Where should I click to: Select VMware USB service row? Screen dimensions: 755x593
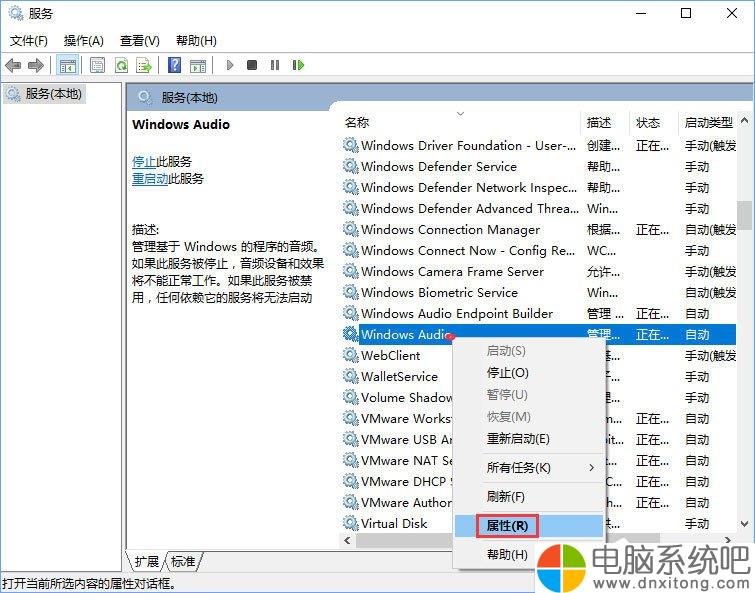(539, 439)
